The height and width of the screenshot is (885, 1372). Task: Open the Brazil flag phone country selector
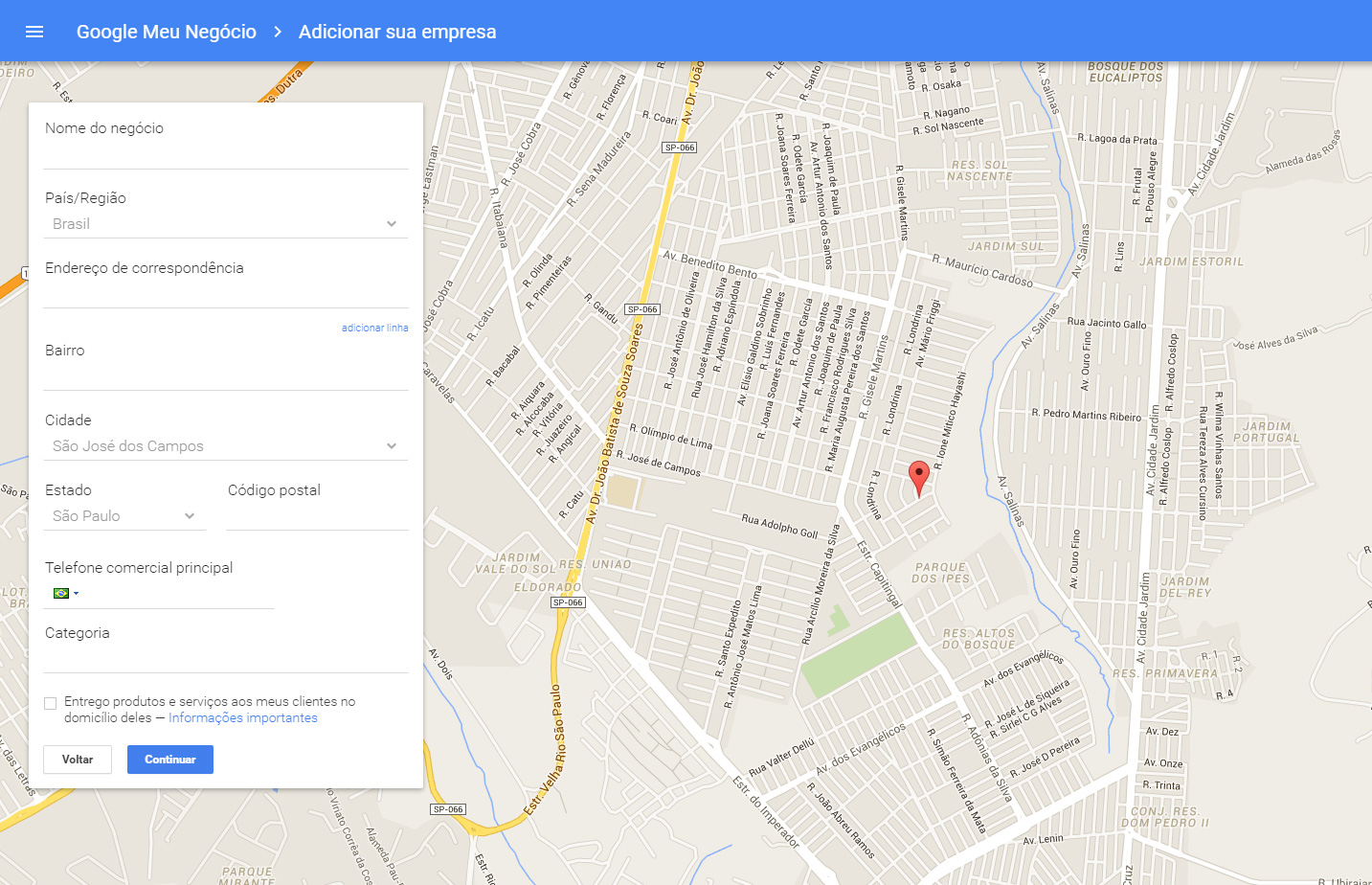pos(66,593)
